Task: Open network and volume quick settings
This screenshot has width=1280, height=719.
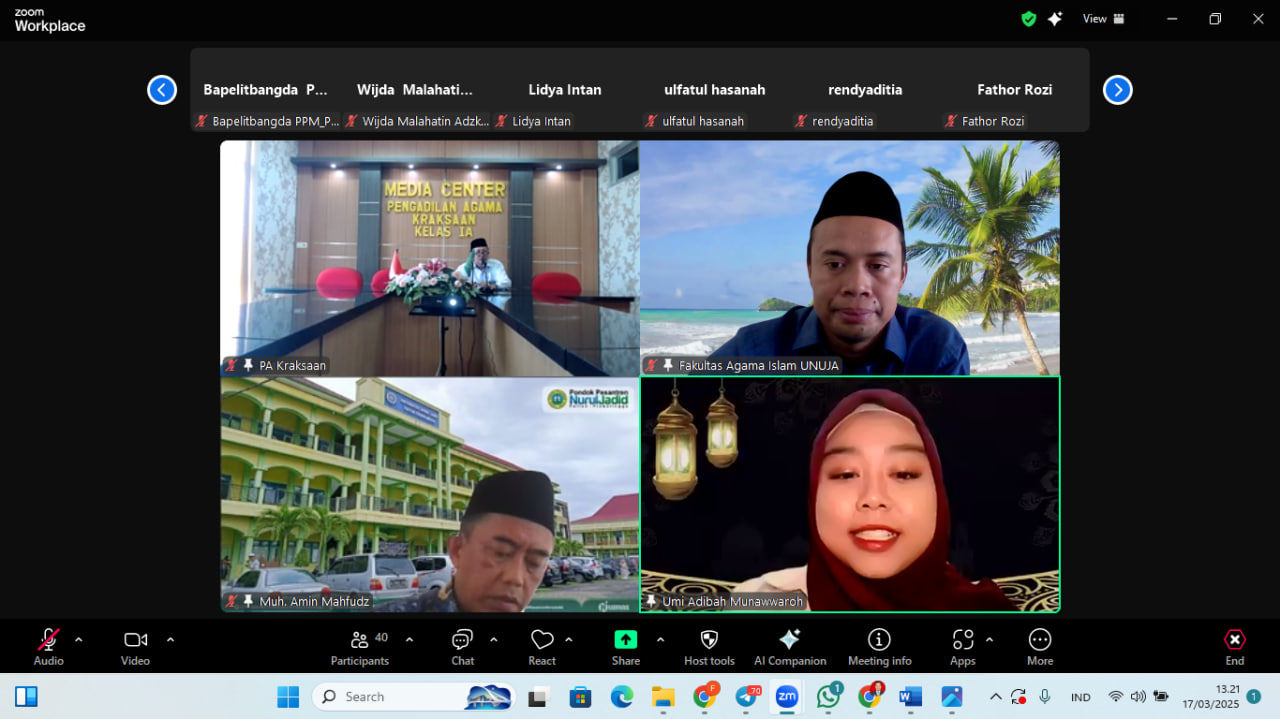Action: pos(1138,697)
